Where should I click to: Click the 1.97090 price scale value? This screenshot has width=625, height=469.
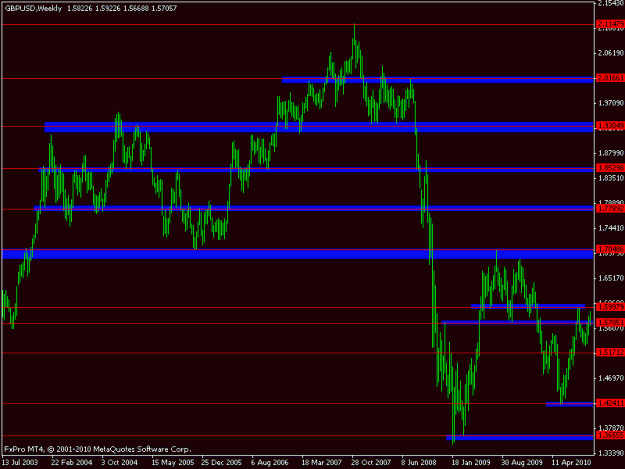pyautogui.click(x=611, y=103)
